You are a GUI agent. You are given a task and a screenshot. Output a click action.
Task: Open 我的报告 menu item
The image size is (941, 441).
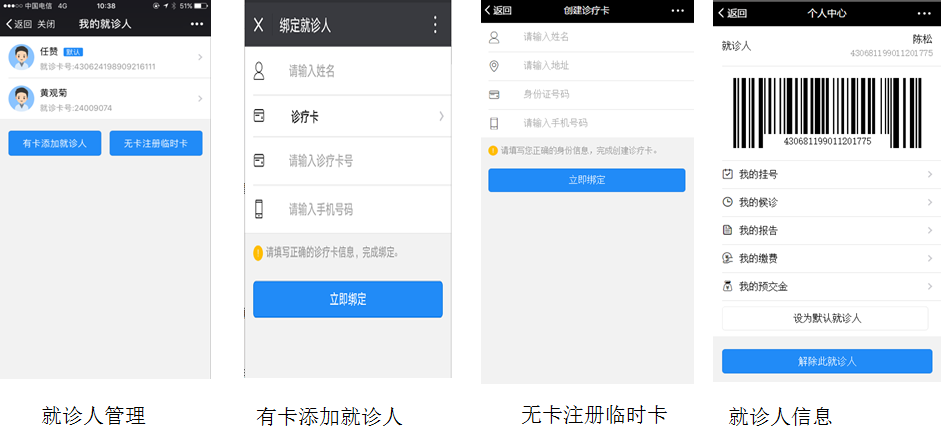(827, 230)
